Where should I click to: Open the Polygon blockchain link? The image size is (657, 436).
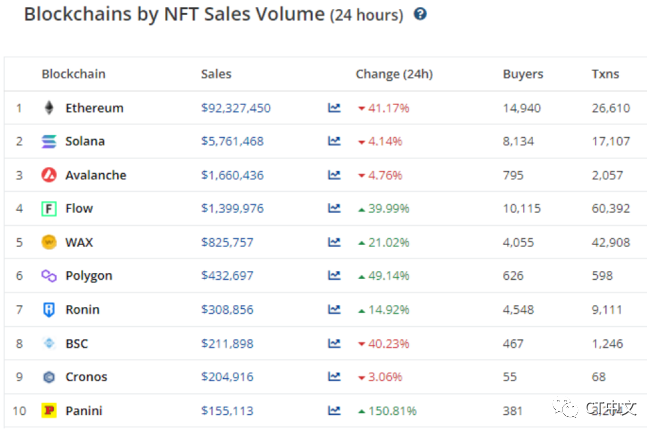(89, 276)
